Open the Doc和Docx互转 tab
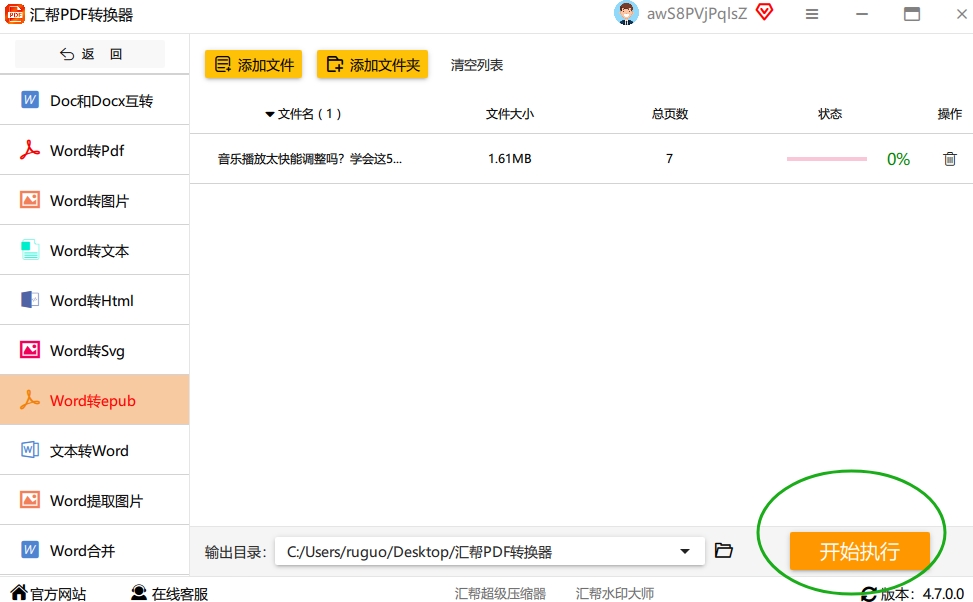Image resolution: width=973 pixels, height=602 pixels. 94,100
